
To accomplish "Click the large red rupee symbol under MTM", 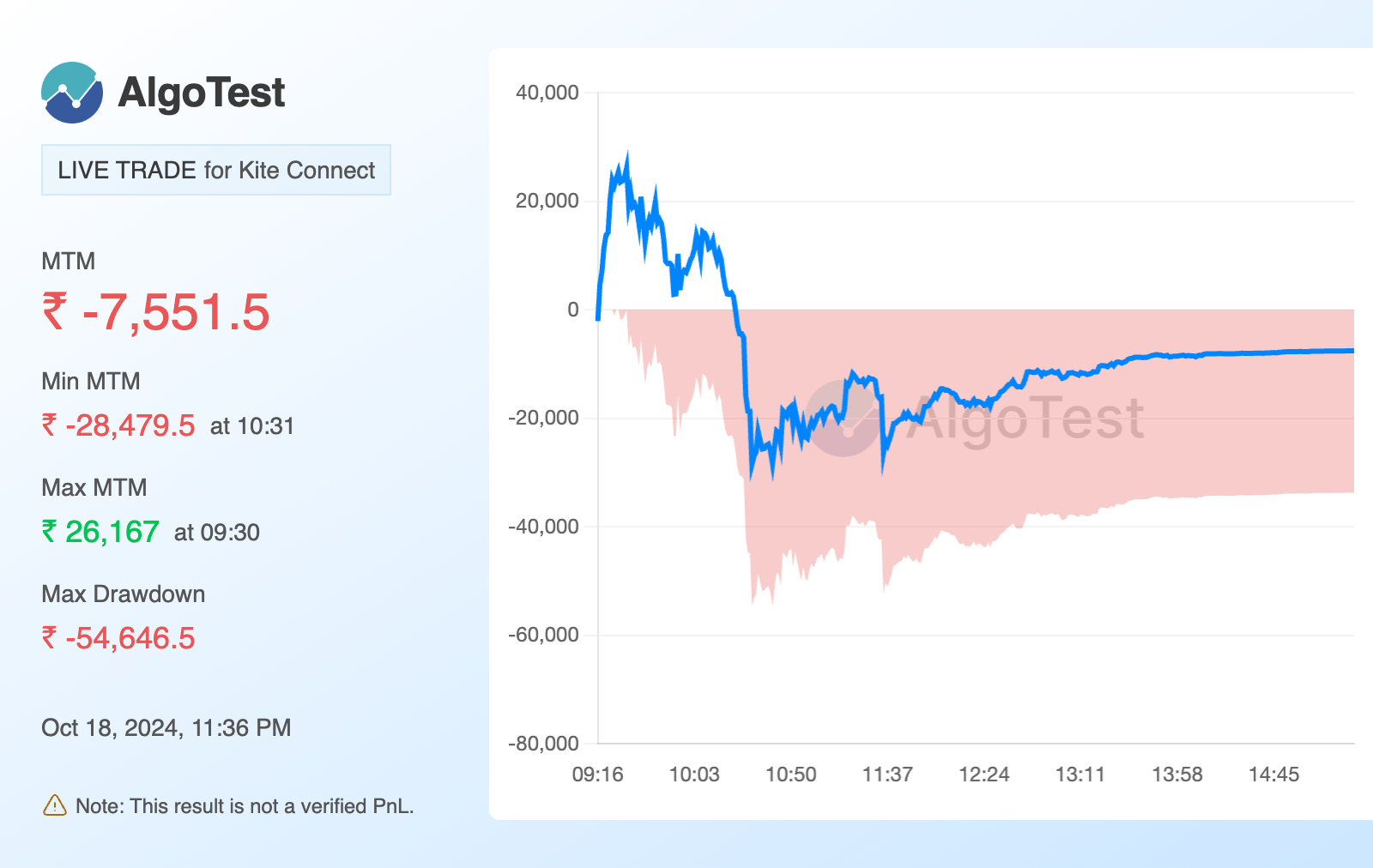I will (55, 310).
